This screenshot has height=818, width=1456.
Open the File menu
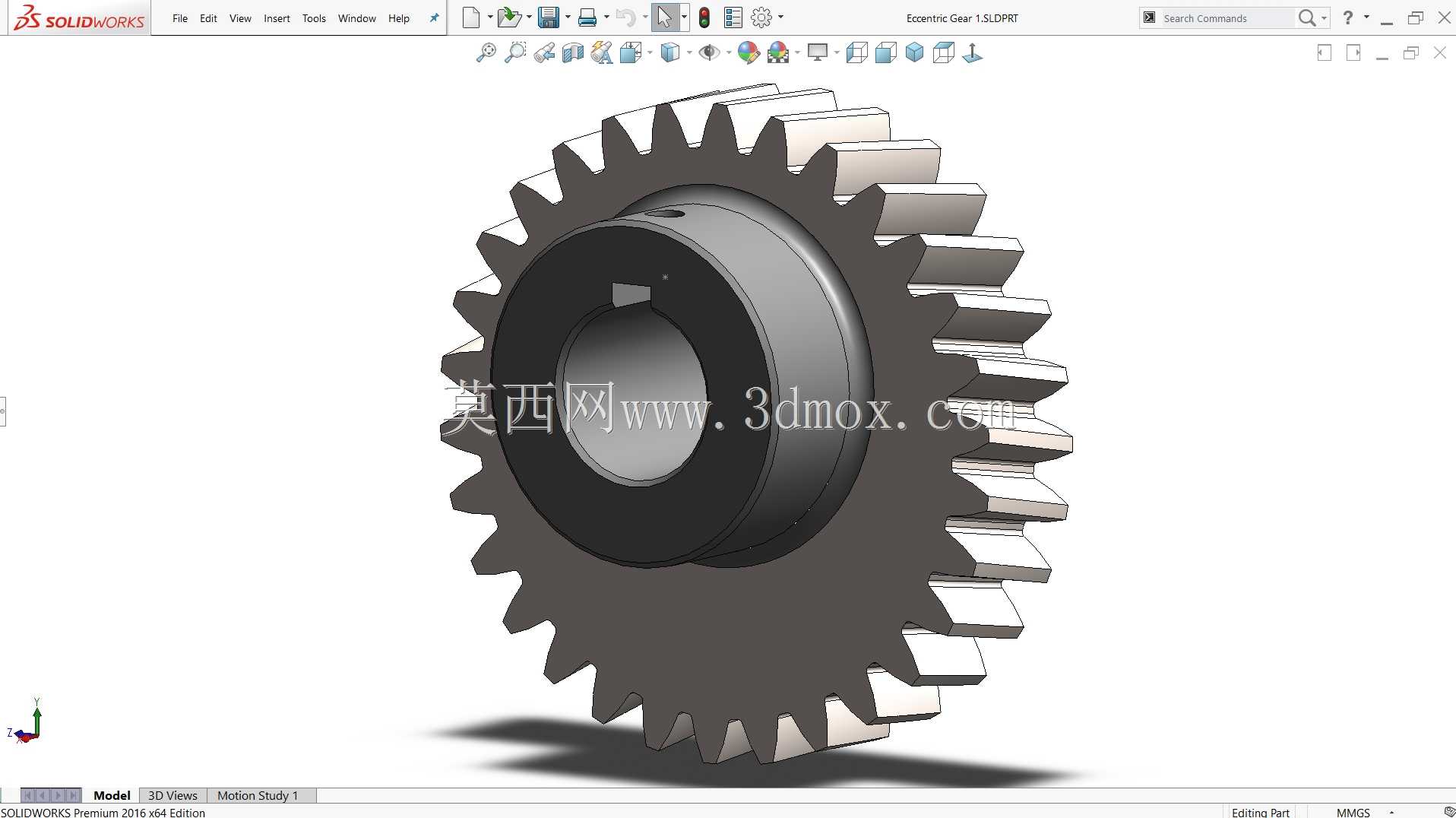180,18
